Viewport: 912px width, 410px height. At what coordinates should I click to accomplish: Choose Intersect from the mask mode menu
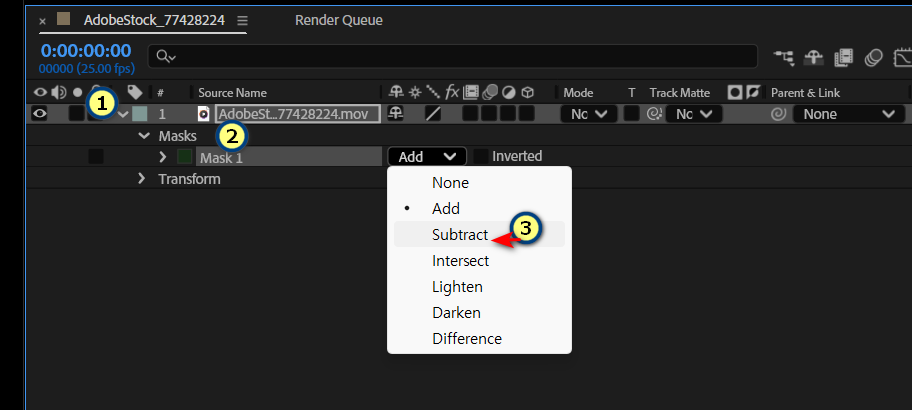[479, 261]
